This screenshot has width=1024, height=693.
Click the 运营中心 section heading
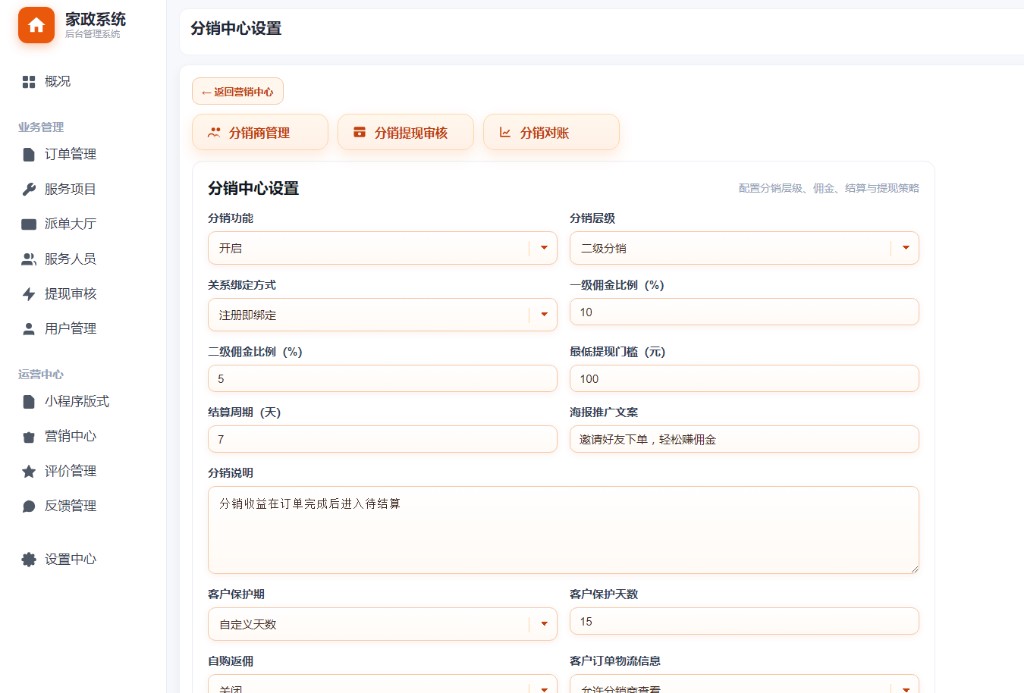(x=40, y=374)
